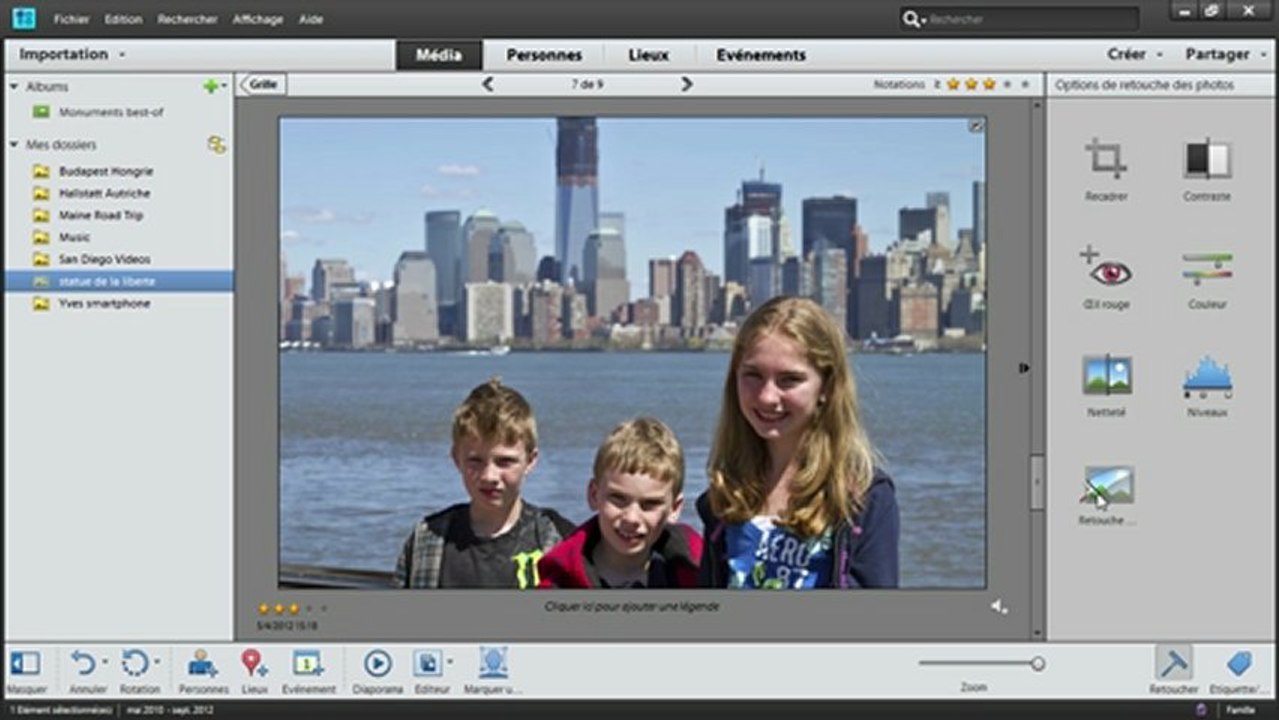Open the Personnes tool in bottom toolbar
Image resolution: width=1279 pixels, height=720 pixels.
[x=203, y=663]
